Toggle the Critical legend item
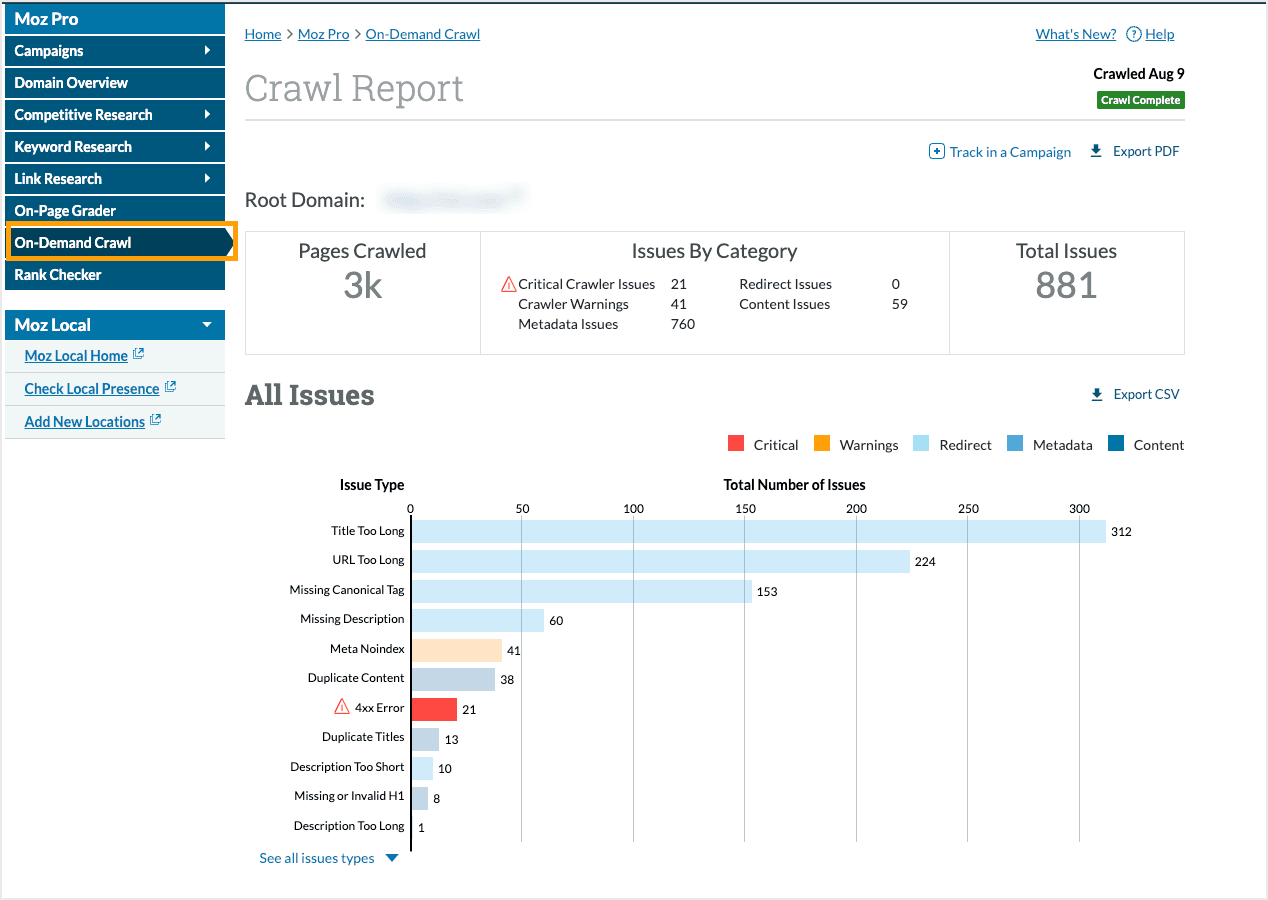This screenshot has width=1268, height=900. (763, 445)
